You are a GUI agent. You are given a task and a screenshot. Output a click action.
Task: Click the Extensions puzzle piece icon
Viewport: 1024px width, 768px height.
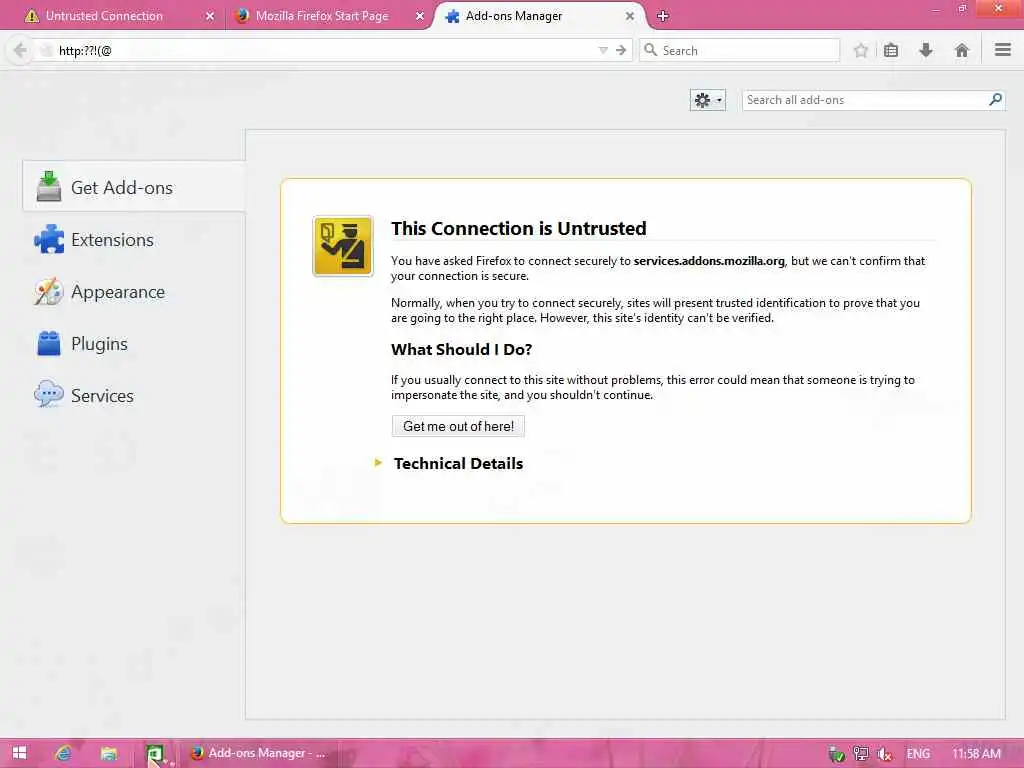click(x=49, y=239)
